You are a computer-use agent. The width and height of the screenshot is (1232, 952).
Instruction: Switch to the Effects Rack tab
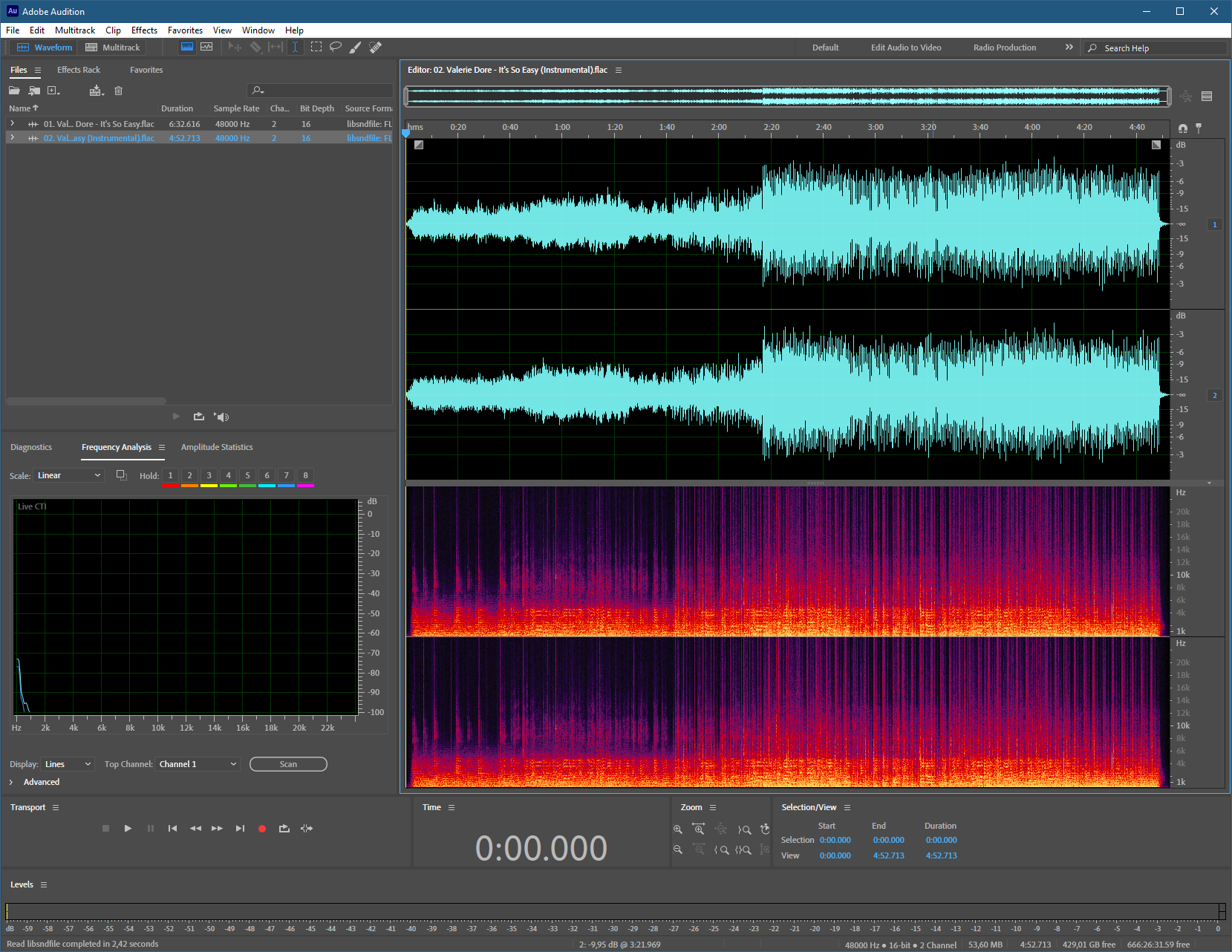79,70
